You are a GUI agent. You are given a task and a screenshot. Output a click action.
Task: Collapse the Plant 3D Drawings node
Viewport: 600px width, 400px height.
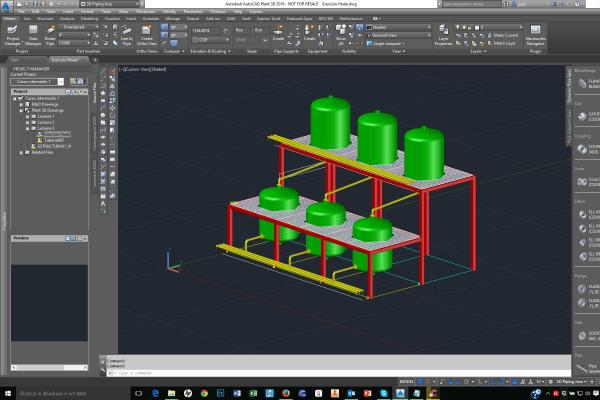click(20, 110)
